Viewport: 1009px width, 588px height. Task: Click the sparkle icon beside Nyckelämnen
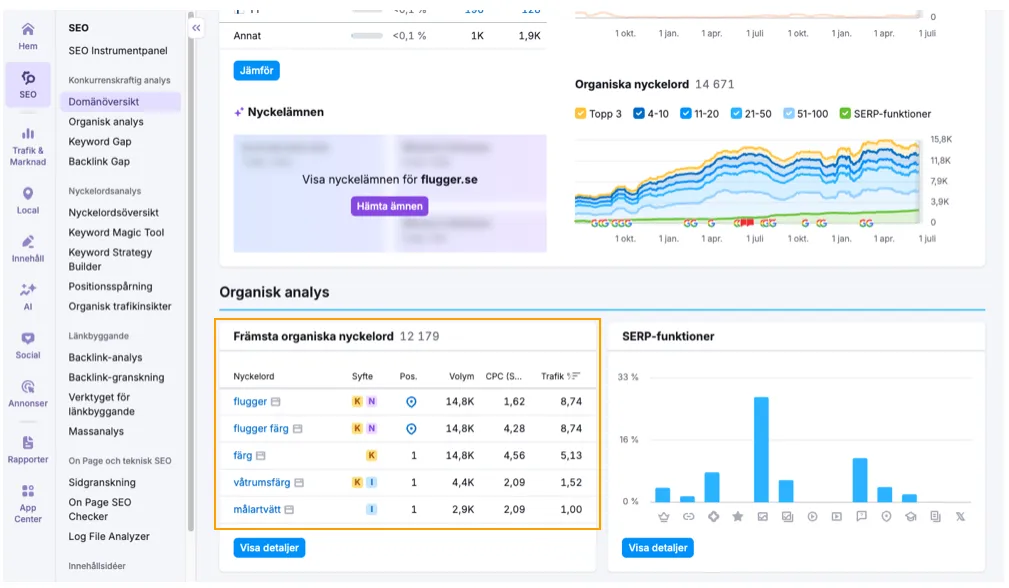click(239, 112)
